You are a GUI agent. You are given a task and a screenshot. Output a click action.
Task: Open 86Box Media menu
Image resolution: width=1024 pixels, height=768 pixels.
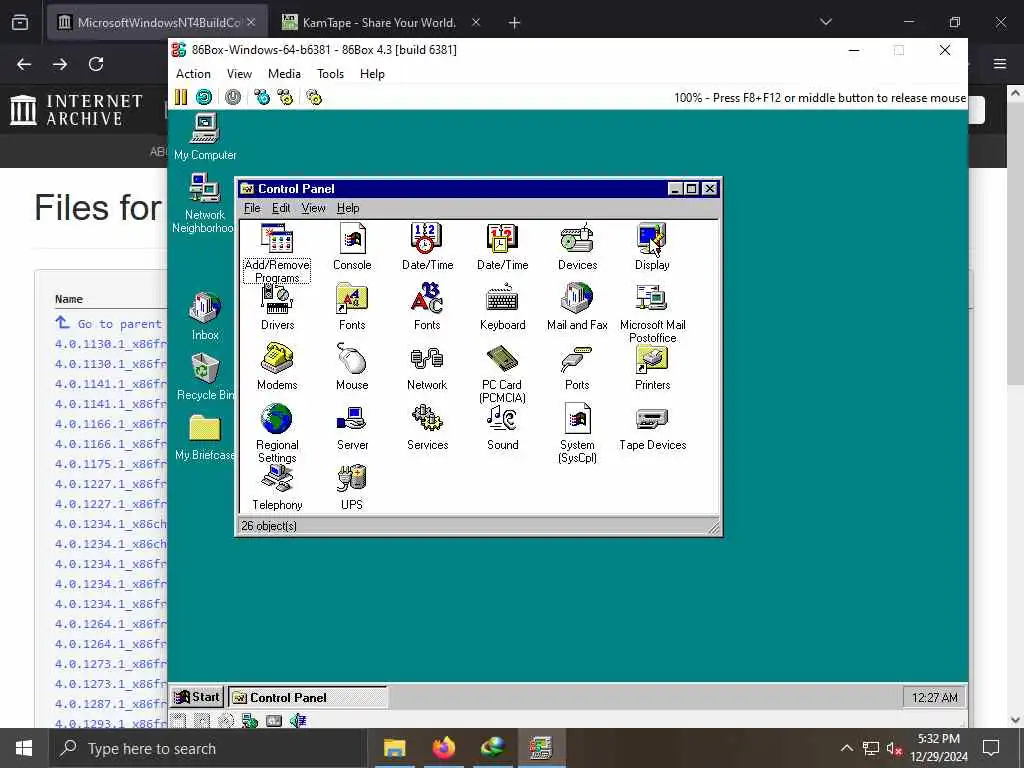click(x=284, y=74)
